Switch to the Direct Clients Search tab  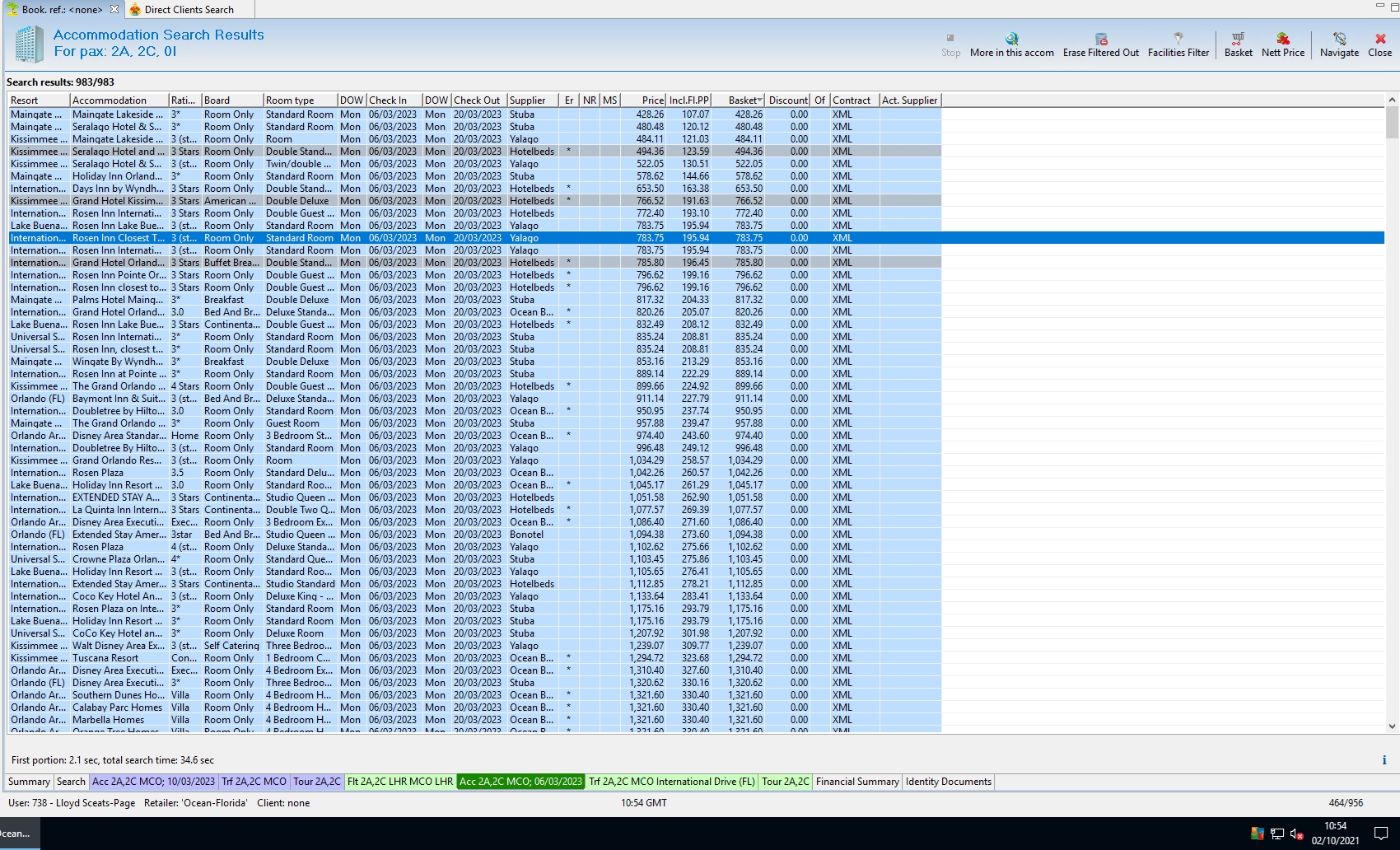click(x=189, y=10)
